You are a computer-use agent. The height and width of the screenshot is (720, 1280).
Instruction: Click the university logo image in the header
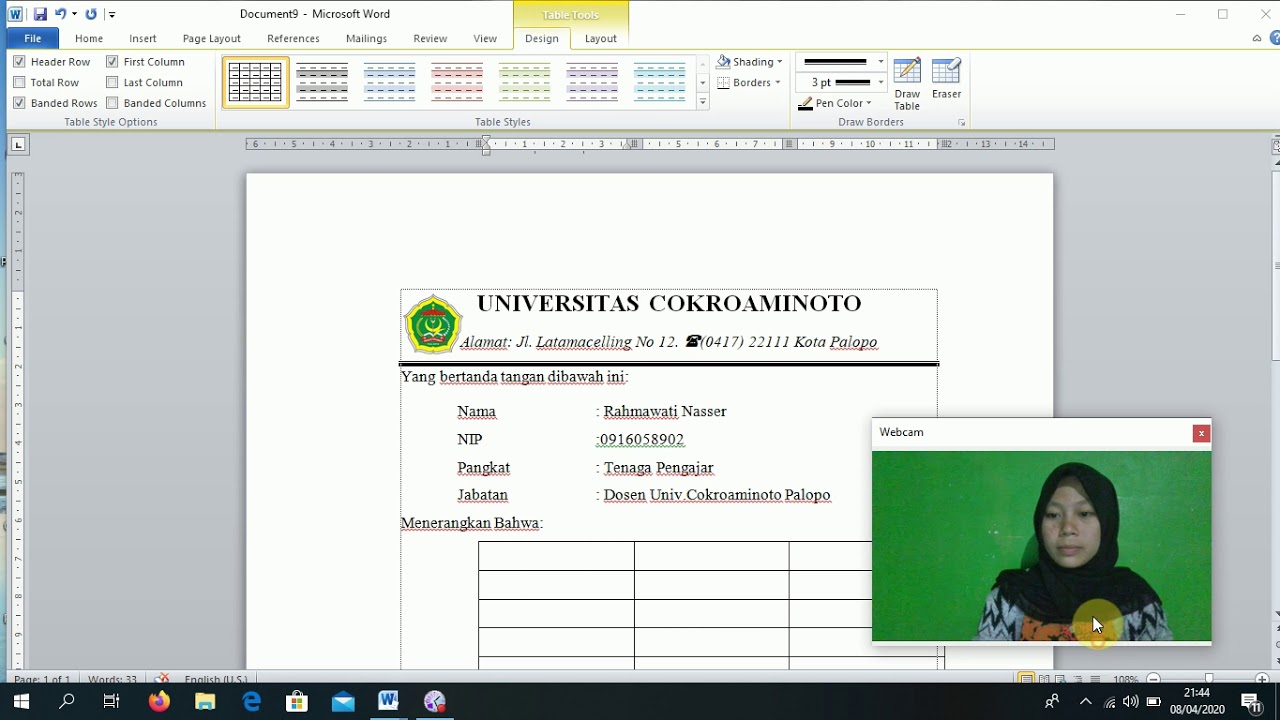(432, 324)
